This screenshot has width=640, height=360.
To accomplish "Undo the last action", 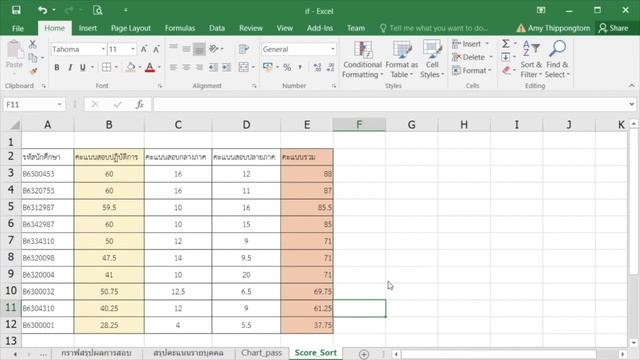I will [x=42, y=10].
